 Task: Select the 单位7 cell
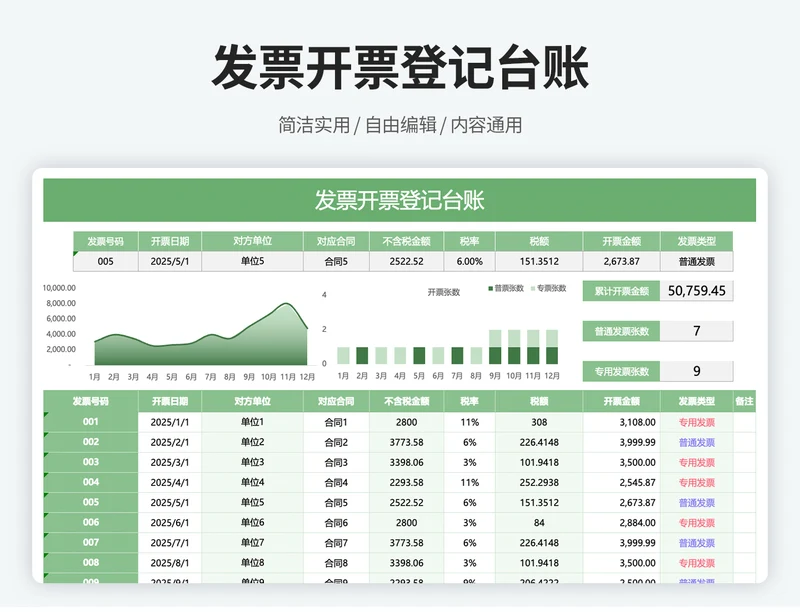click(253, 543)
